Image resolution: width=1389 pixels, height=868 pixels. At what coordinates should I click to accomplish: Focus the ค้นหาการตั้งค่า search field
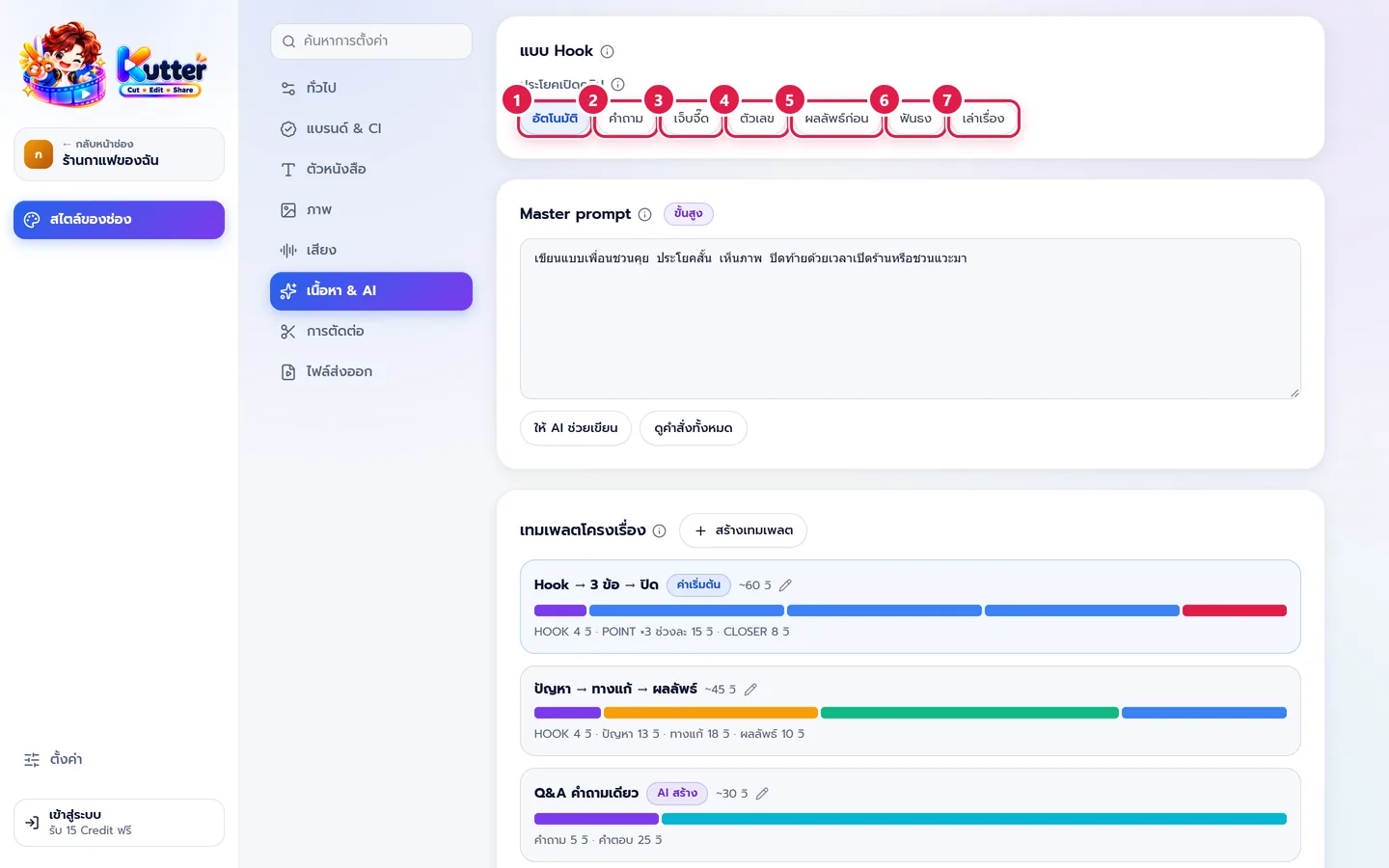coord(371,41)
